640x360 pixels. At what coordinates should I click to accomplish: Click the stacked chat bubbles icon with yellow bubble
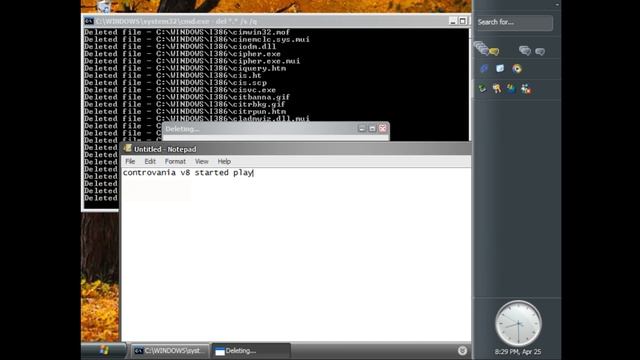486,49
